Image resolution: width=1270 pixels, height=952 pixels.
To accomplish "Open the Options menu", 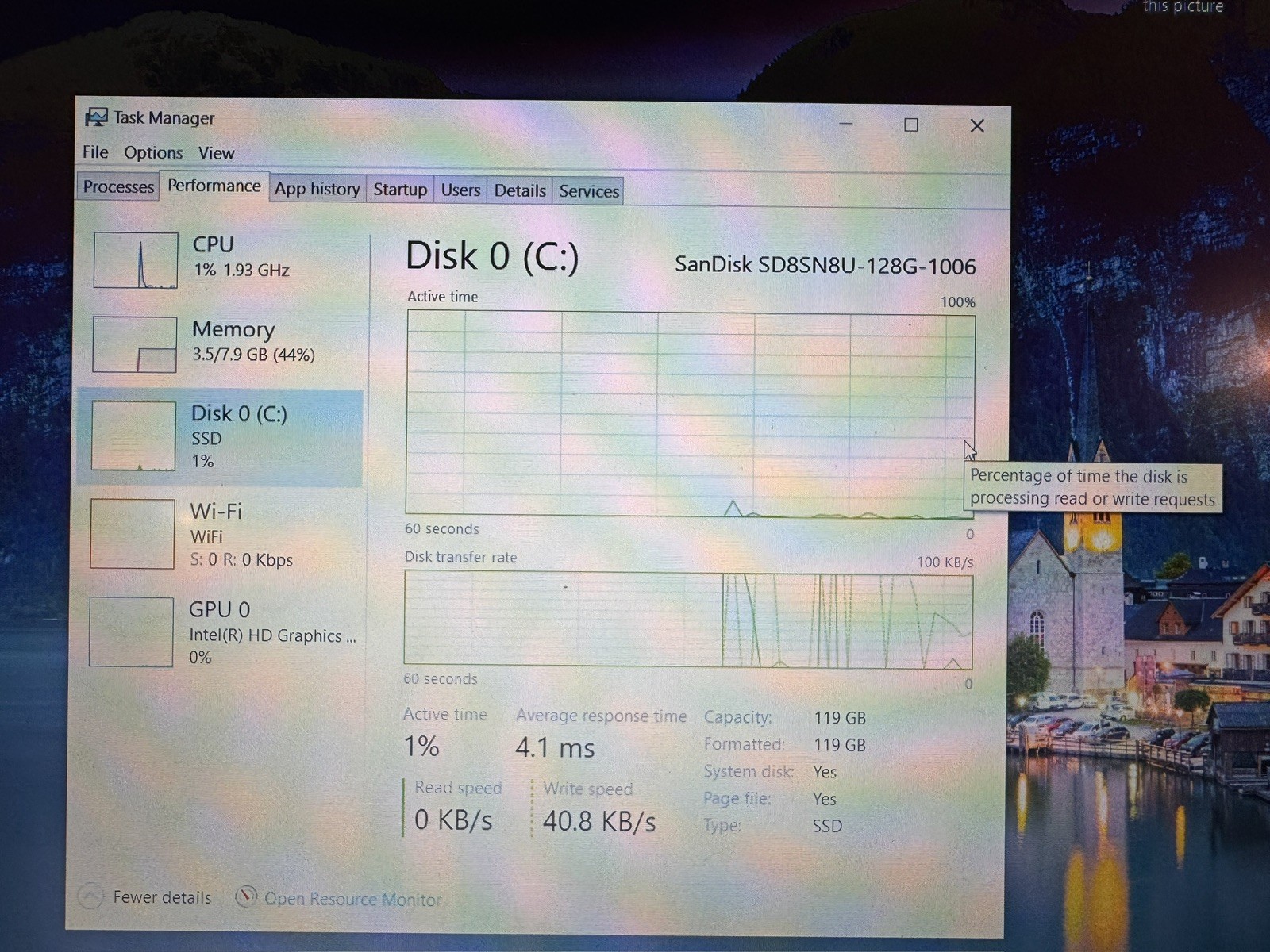I will point(153,152).
